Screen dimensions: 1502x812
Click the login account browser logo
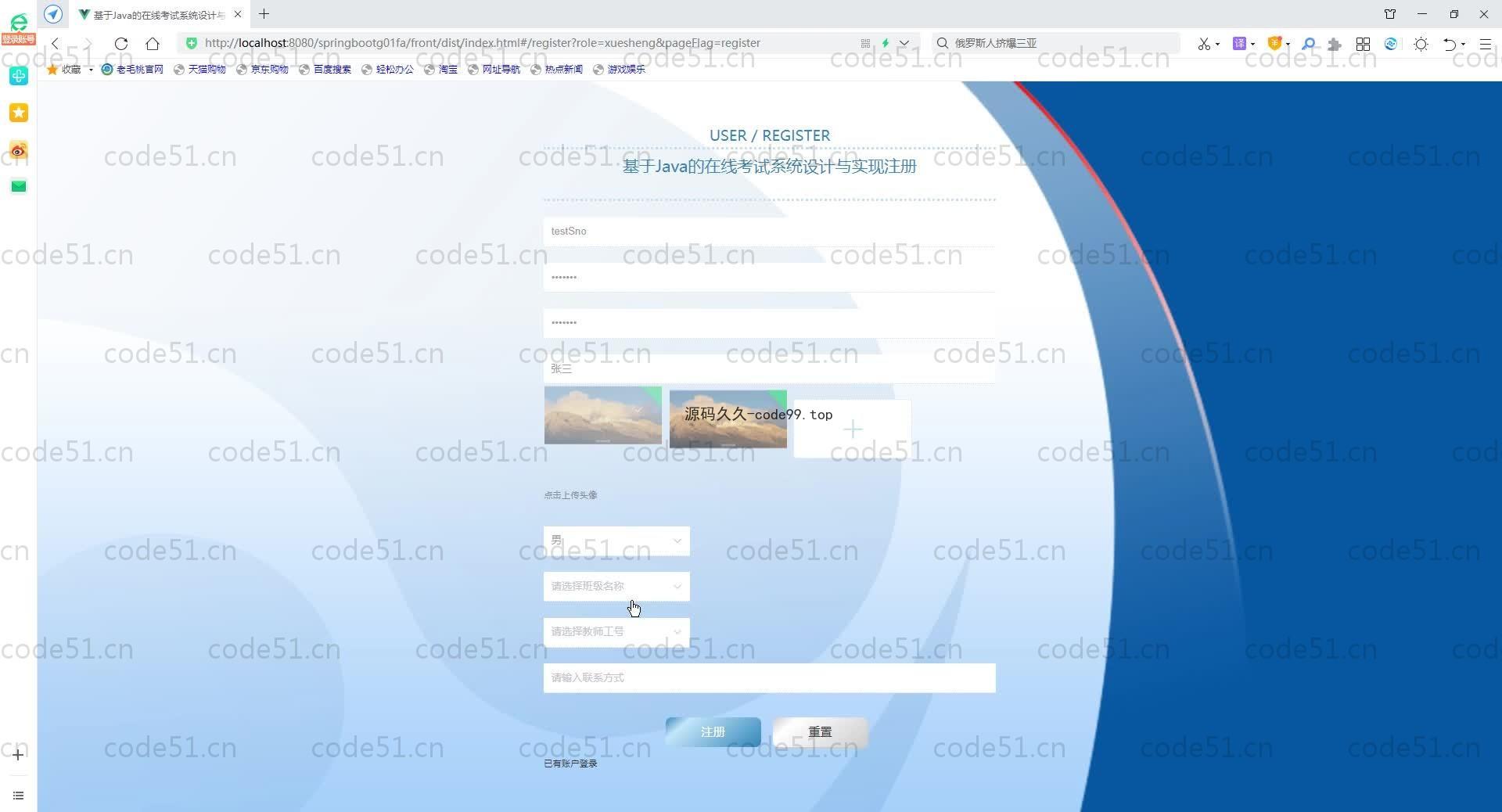[18, 27]
